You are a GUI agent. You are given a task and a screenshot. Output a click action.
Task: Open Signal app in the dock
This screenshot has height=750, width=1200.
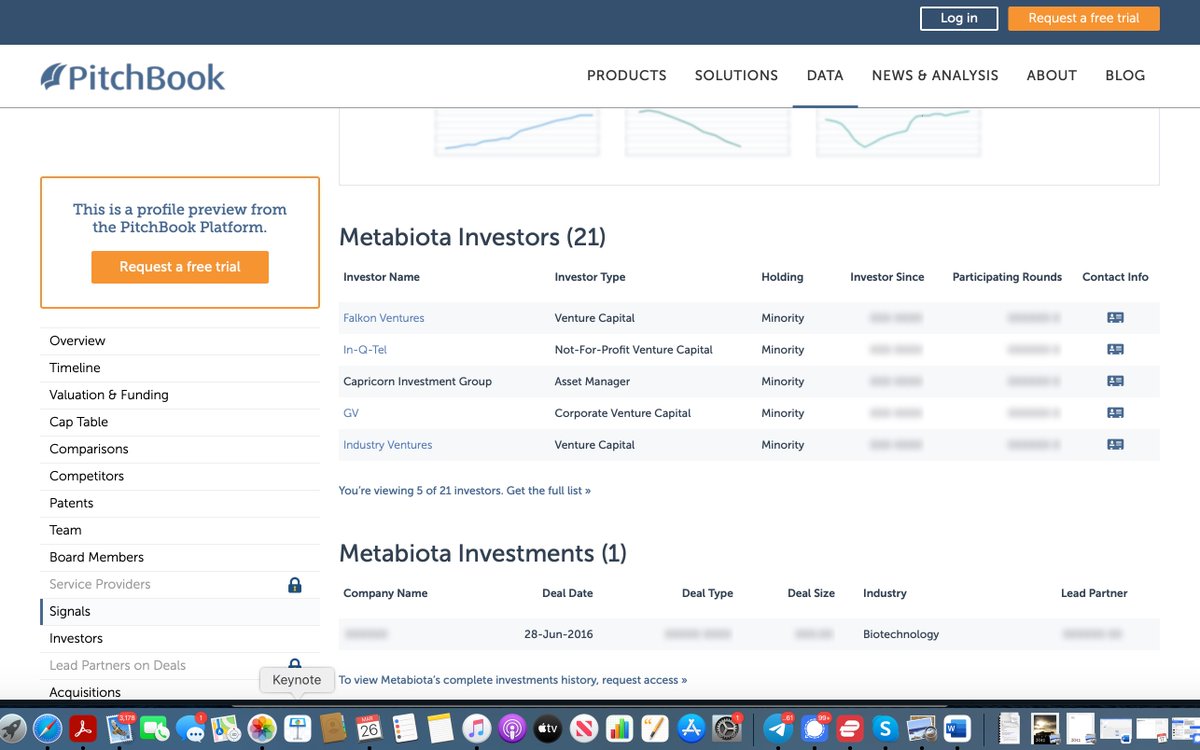click(814, 728)
